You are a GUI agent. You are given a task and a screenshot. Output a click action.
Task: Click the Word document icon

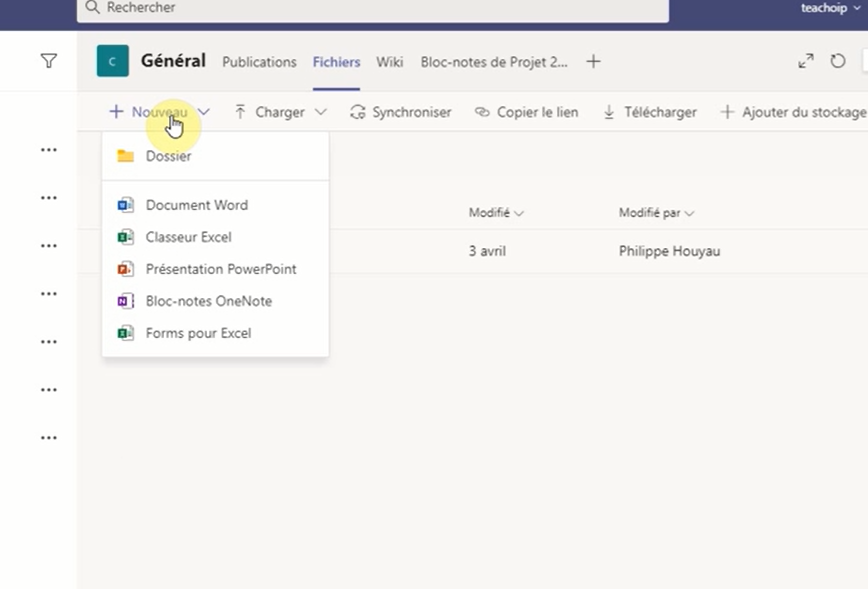[126, 205]
